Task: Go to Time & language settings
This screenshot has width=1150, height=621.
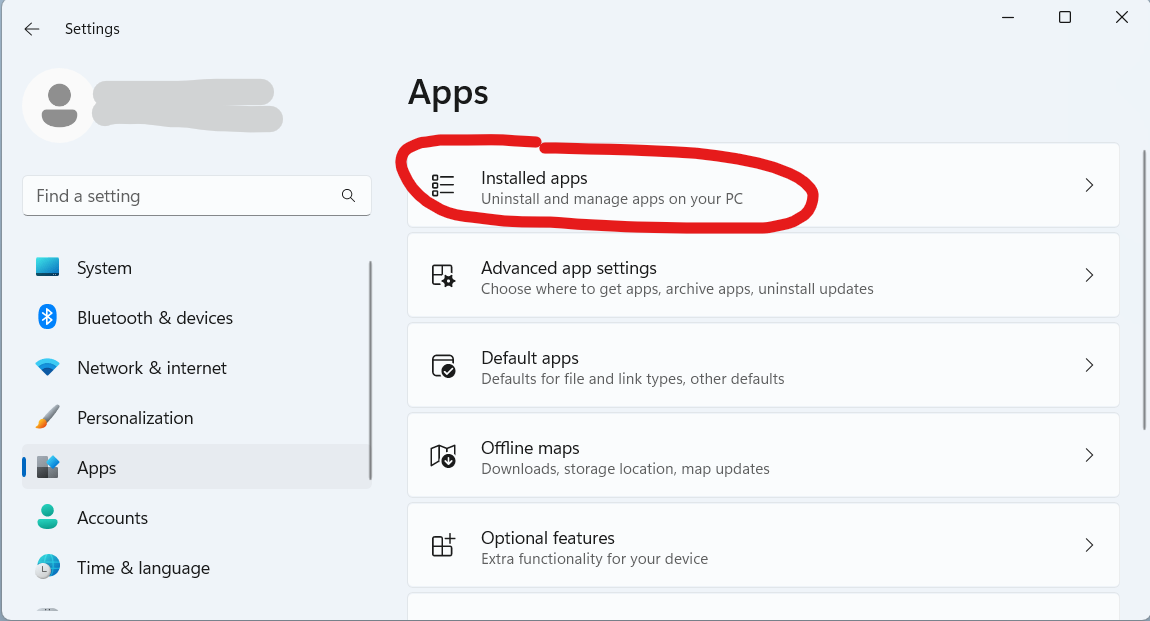Action: pos(143,568)
